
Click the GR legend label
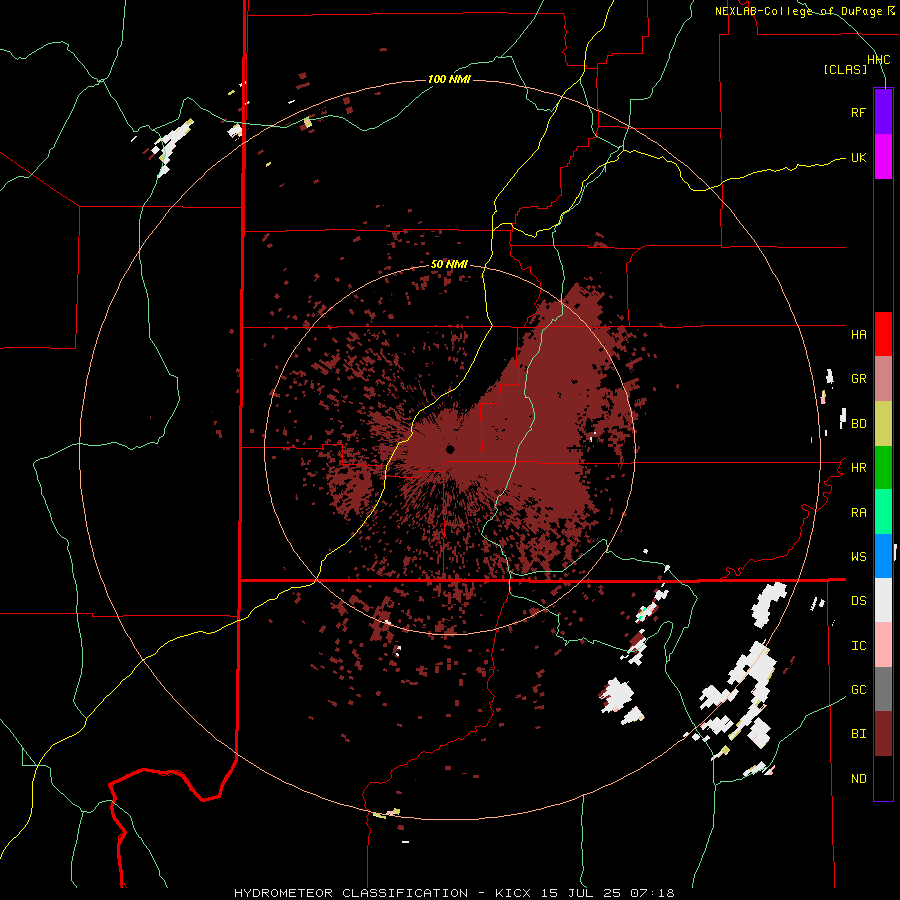click(858, 379)
